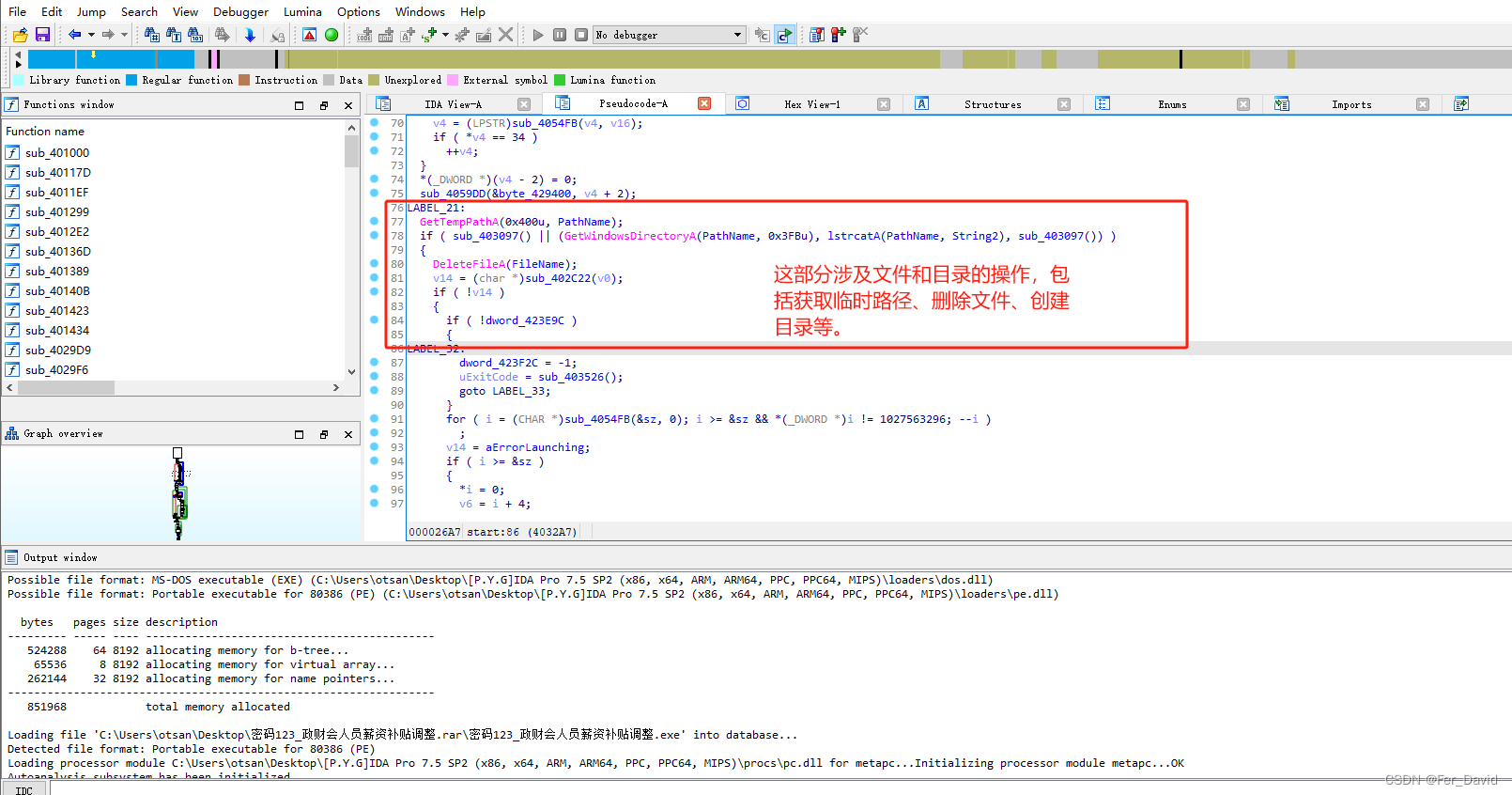This screenshot has height=795, width=1512.
Task: Click the red warning triangle toolbar icon
Action: coord(309,35)
